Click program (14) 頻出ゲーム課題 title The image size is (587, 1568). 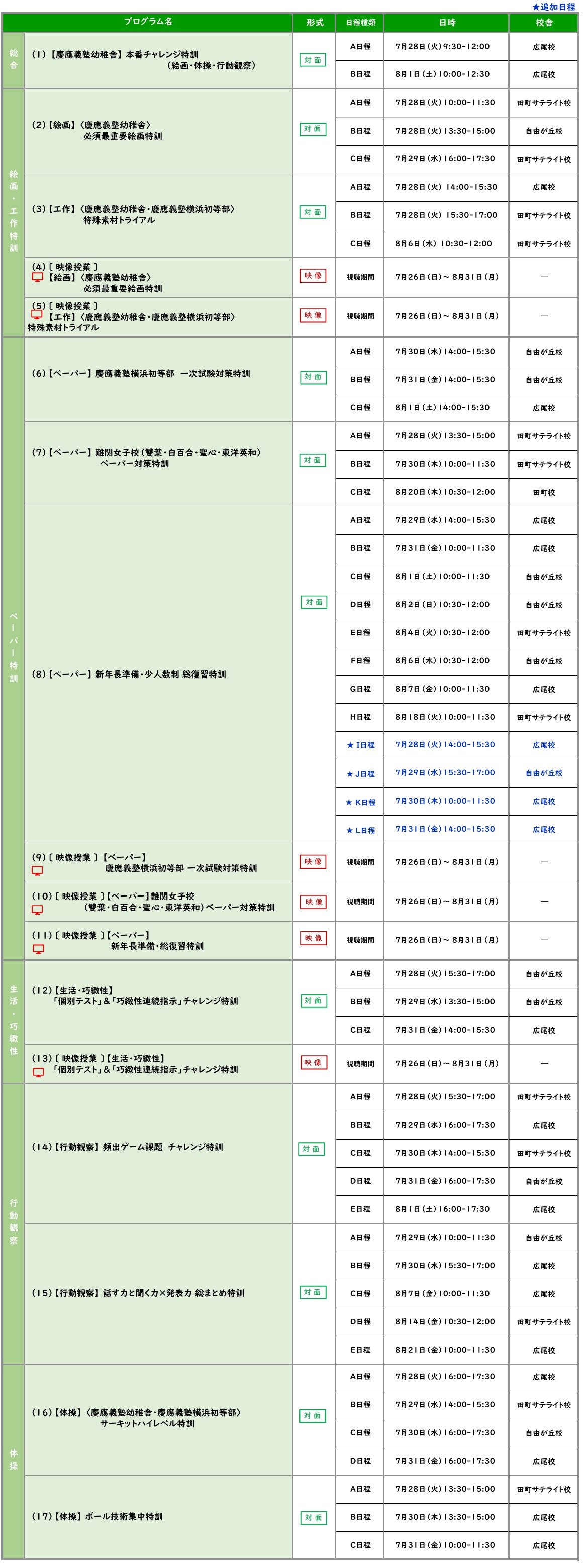click(x=127, y=1146)
